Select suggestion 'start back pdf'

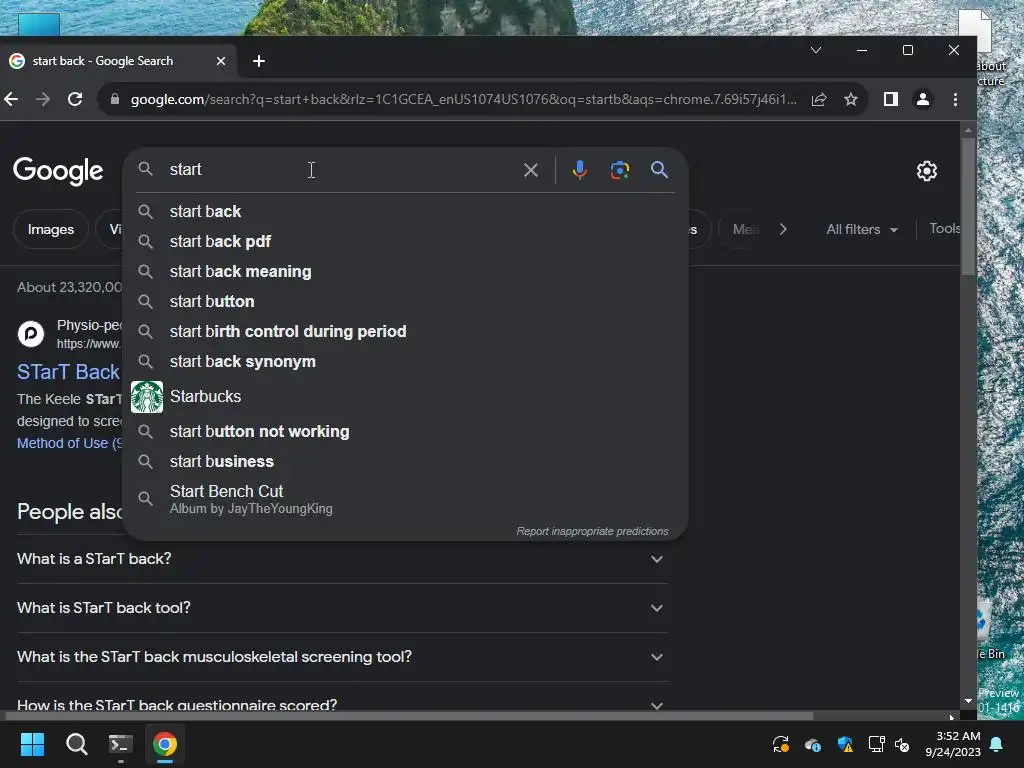click(x=406, y=242)
